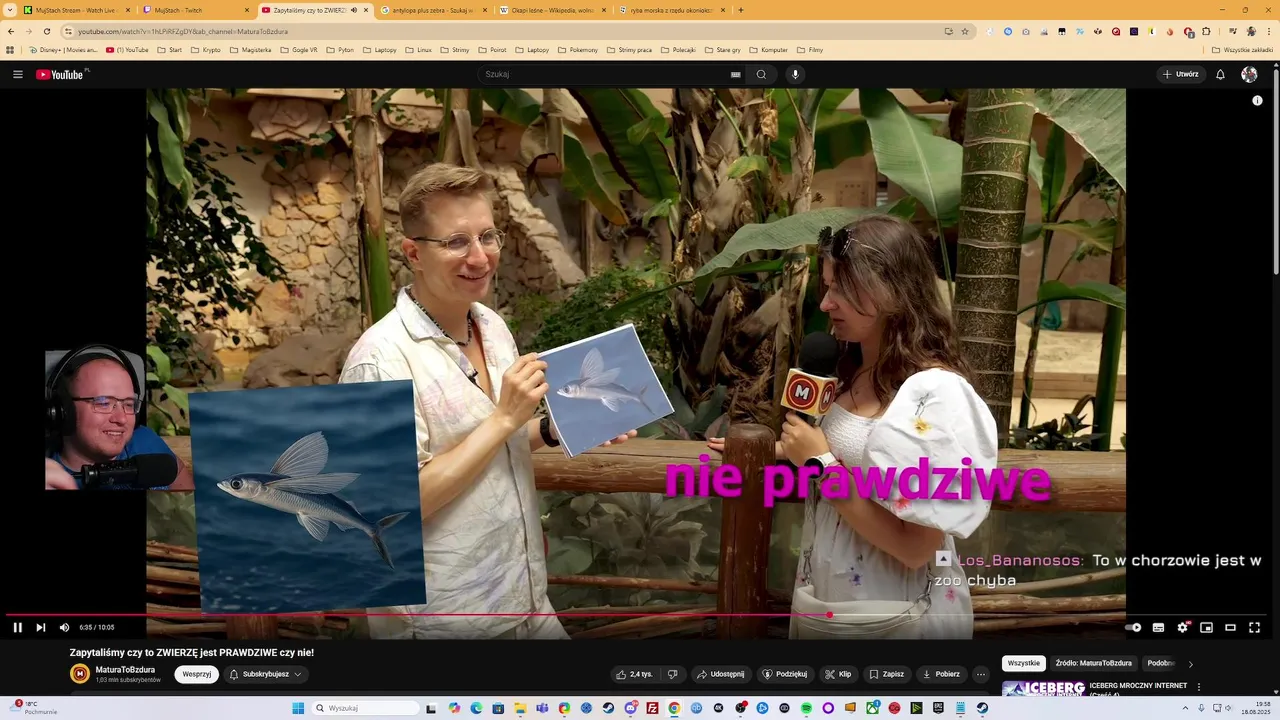The height and width of the screenshot is (720, 1280).
Task: Open a new browser tab
Action: [741, 10]
